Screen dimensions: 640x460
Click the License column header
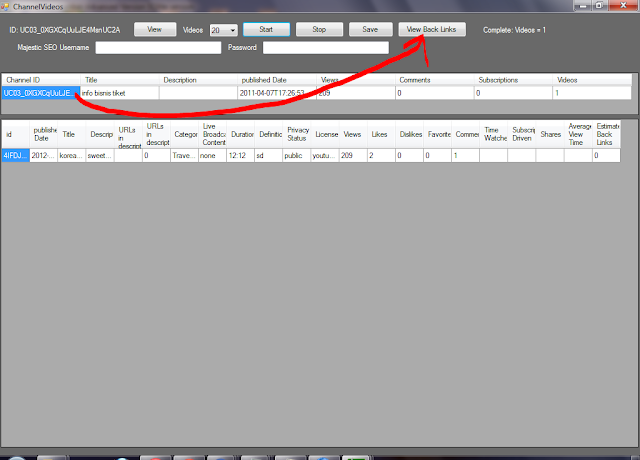click(x=325, y=134)
